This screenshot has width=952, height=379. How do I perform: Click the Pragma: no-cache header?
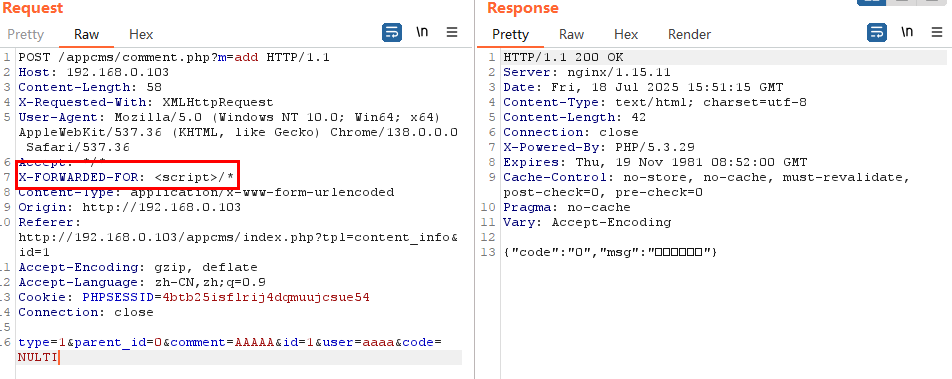click(x=566, y=207)
